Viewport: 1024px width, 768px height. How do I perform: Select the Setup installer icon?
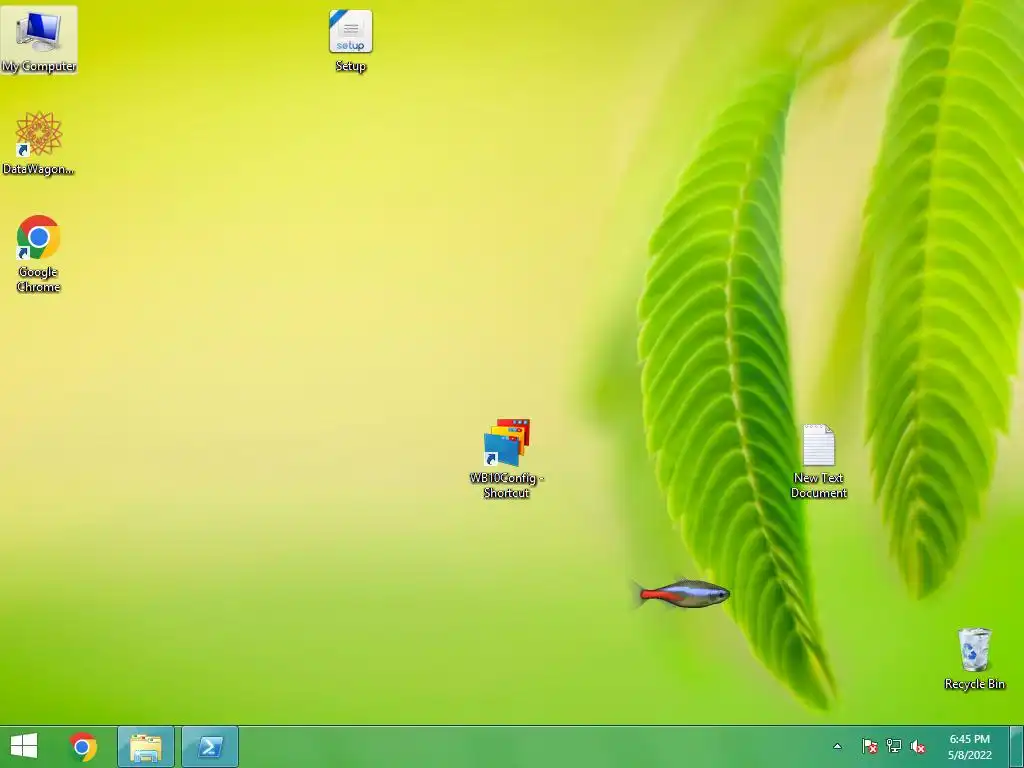click(x=351, y=40)
